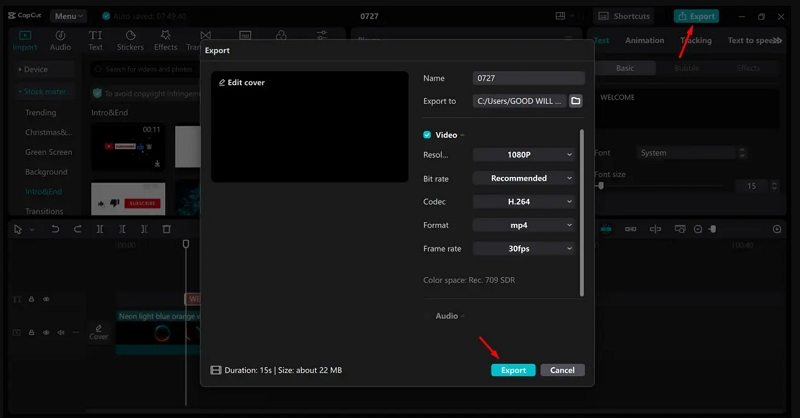800x418 pixels.
Task: Browse export folder with folder icon
Action: (576, 101)
